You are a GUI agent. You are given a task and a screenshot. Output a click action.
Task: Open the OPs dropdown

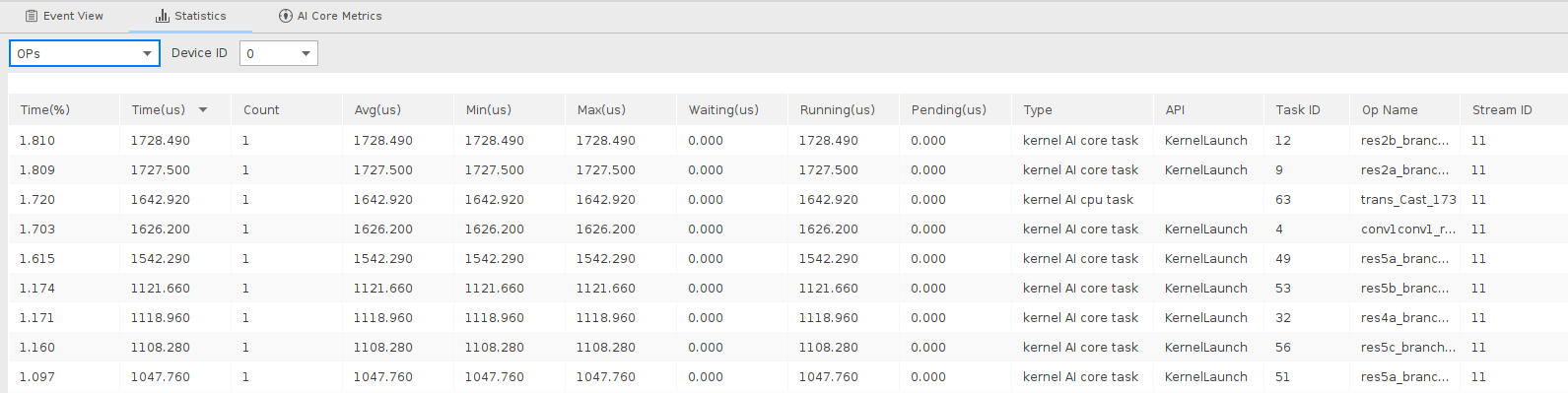pos(85,53)
